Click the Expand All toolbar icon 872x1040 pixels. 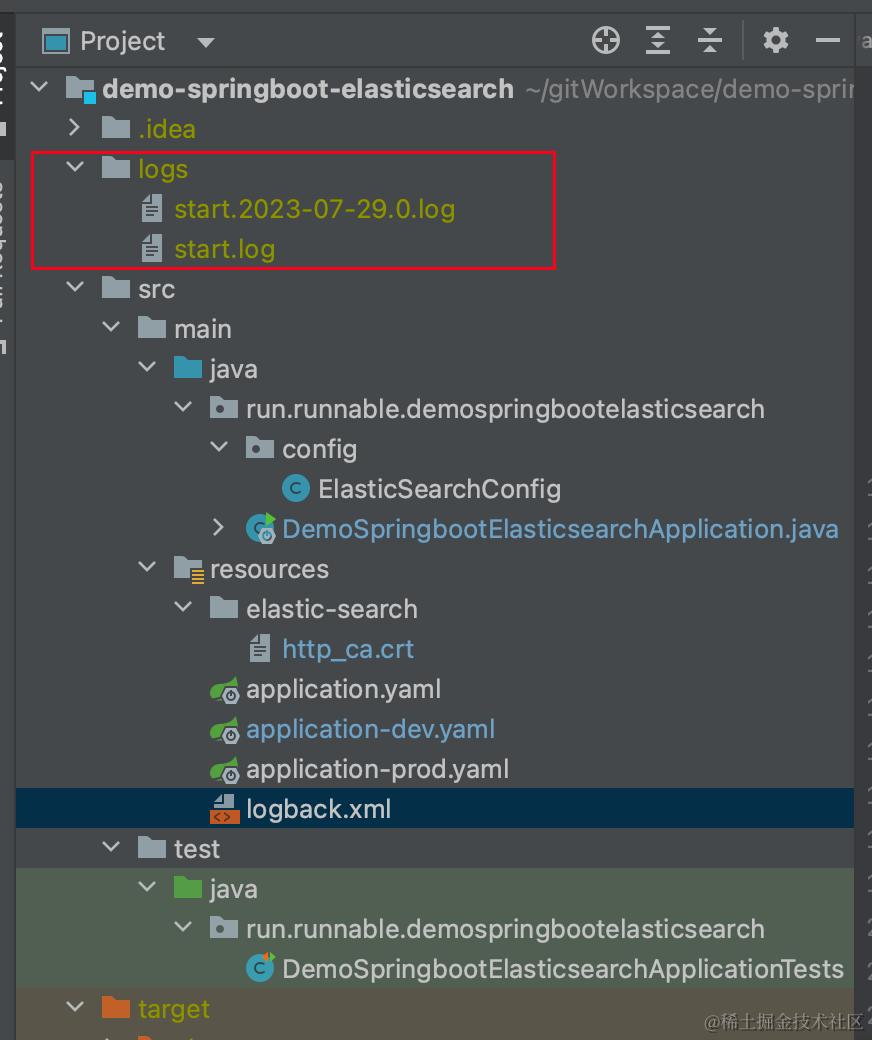click(x=658, y=40)
